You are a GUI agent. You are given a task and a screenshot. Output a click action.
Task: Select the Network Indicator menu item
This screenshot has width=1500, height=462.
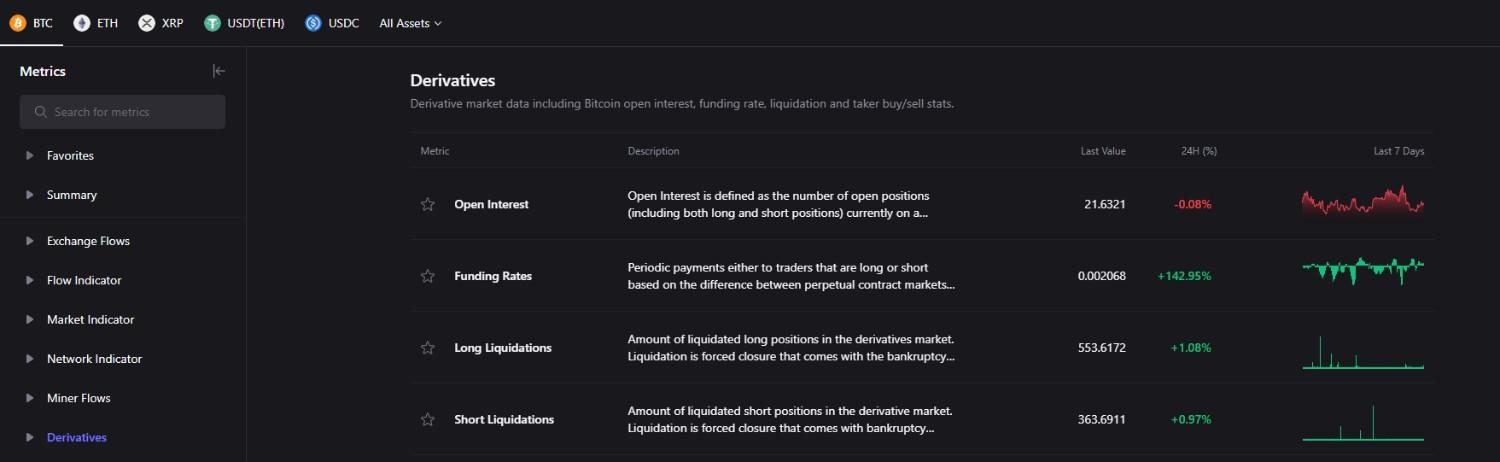tap(94, 359)
